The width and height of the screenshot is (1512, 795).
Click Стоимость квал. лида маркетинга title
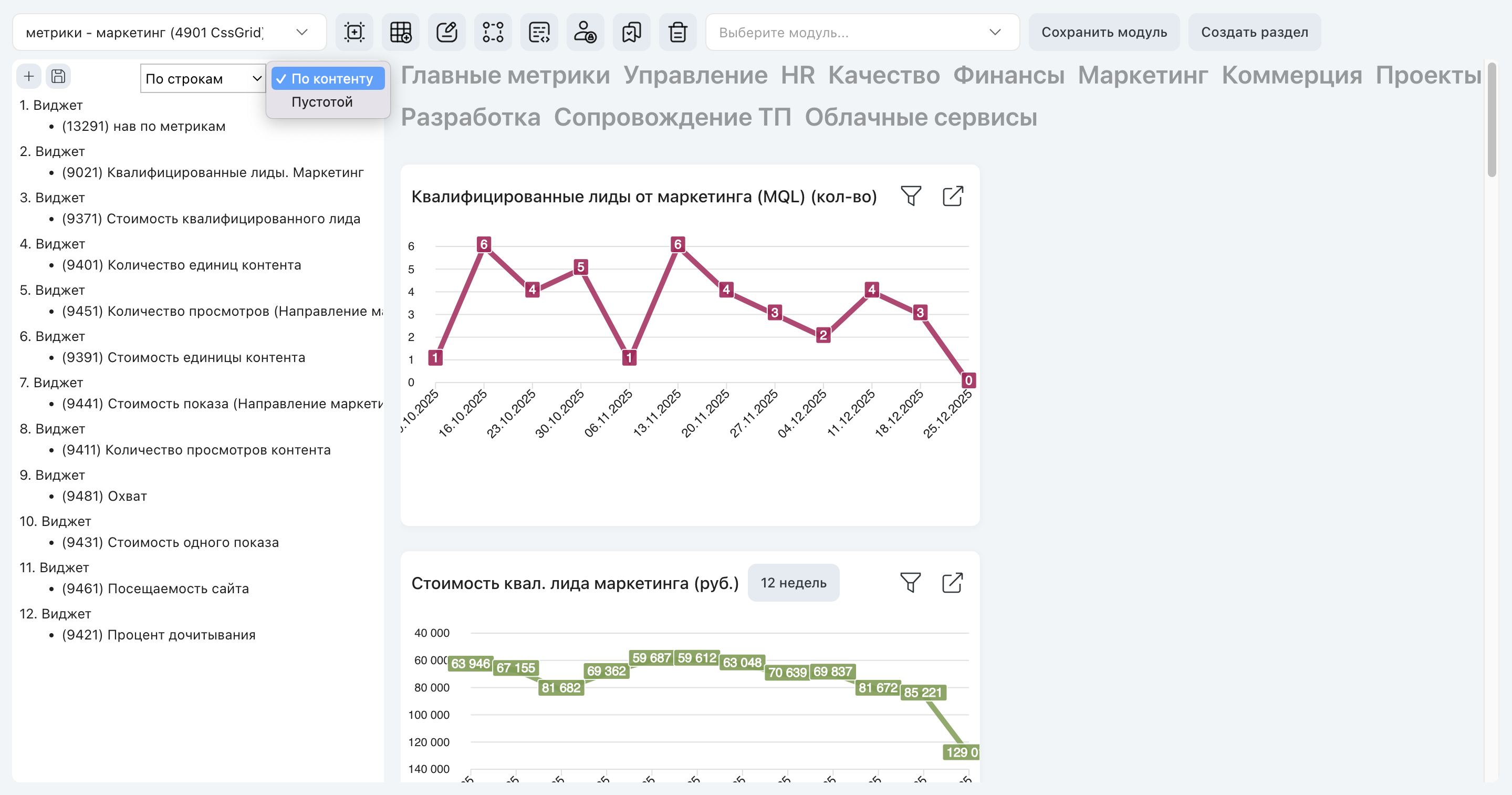click(575, 583)
